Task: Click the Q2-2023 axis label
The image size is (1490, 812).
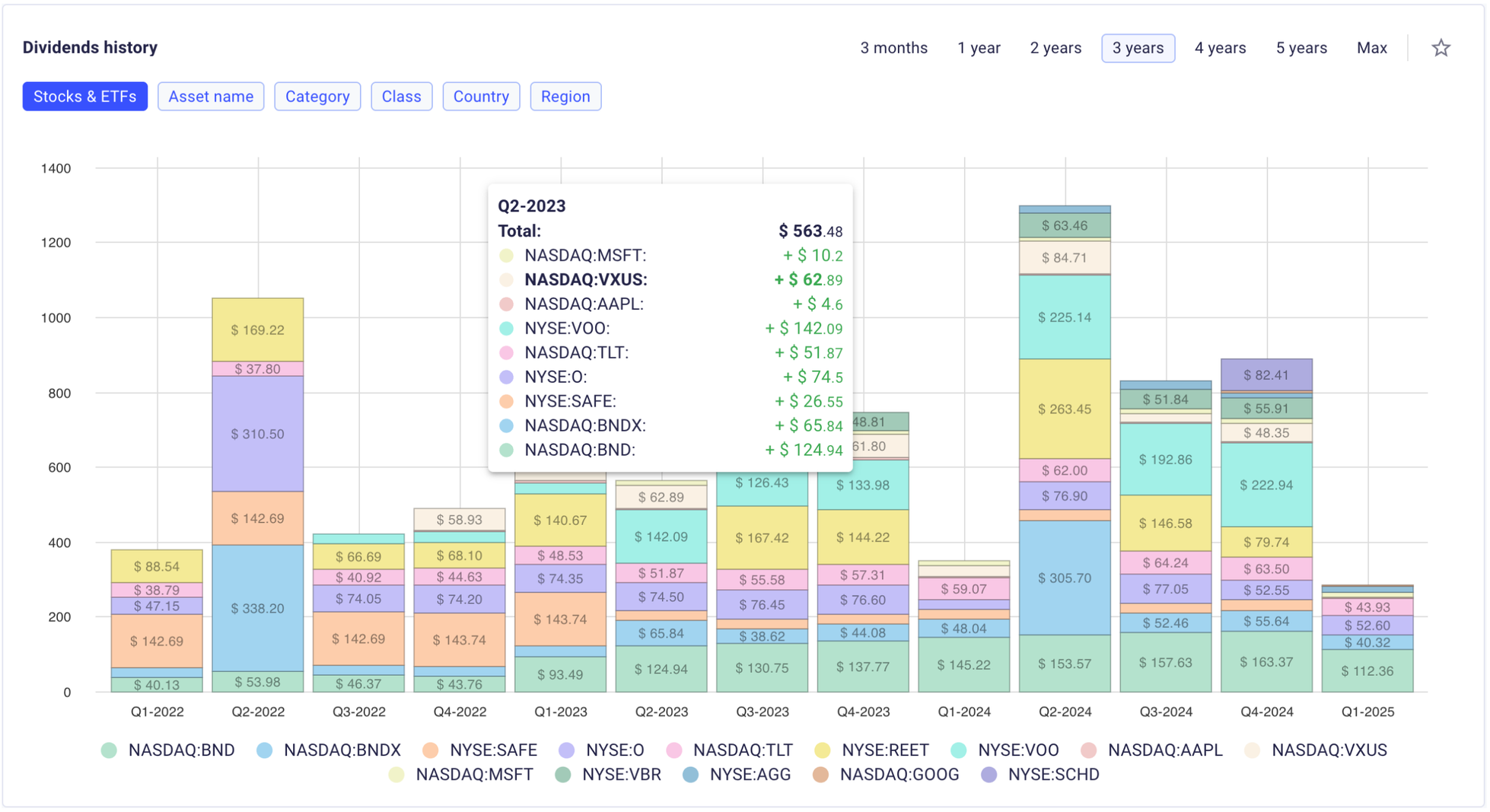Action: [x=661, y=712]
